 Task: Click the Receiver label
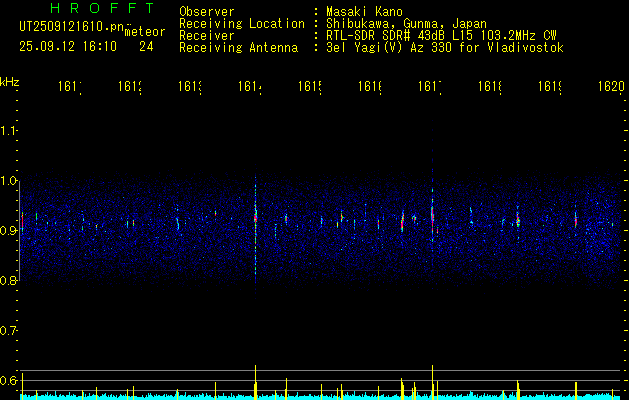click(x=207, y=36)
